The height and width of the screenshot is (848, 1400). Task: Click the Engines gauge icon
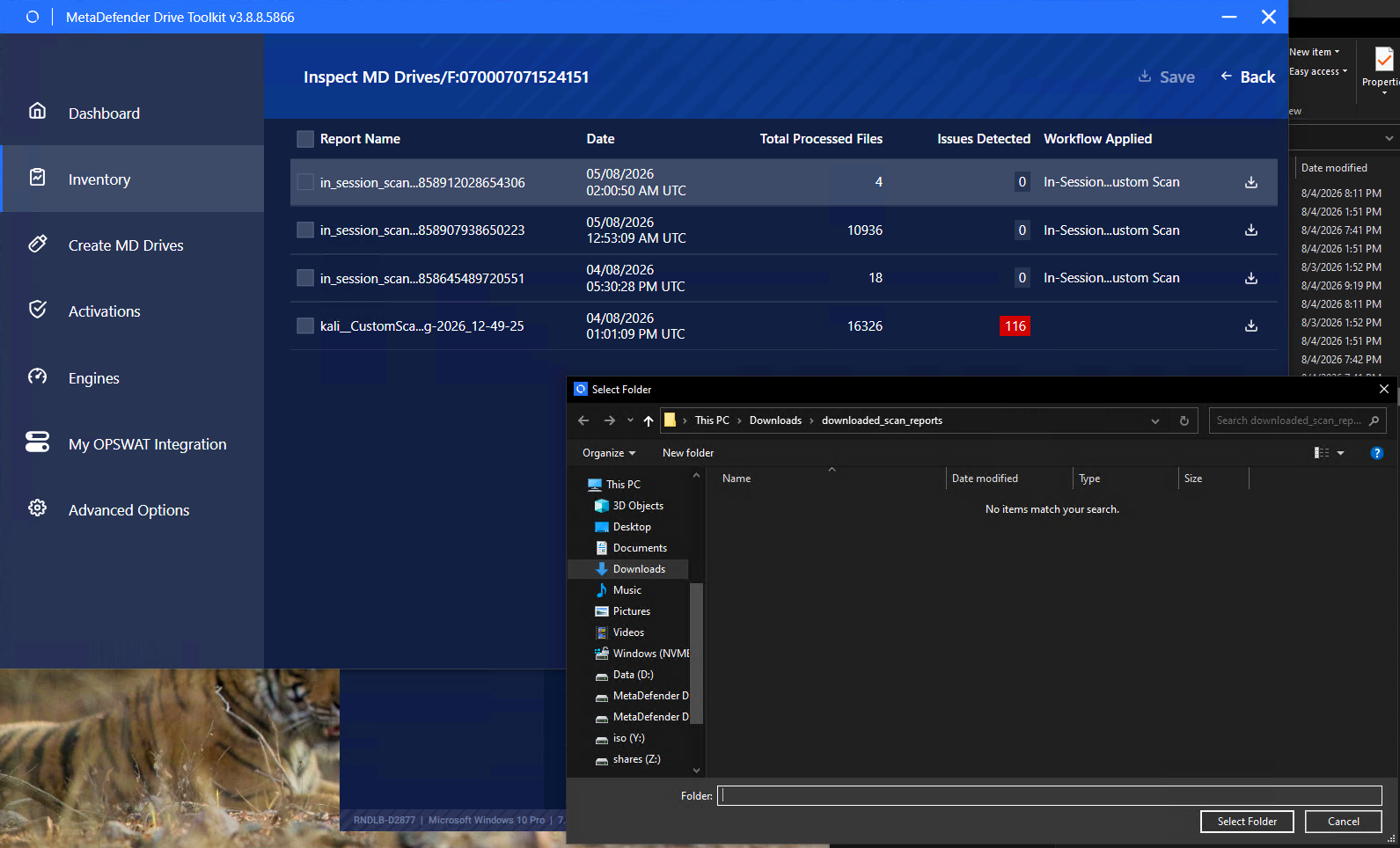37,376
